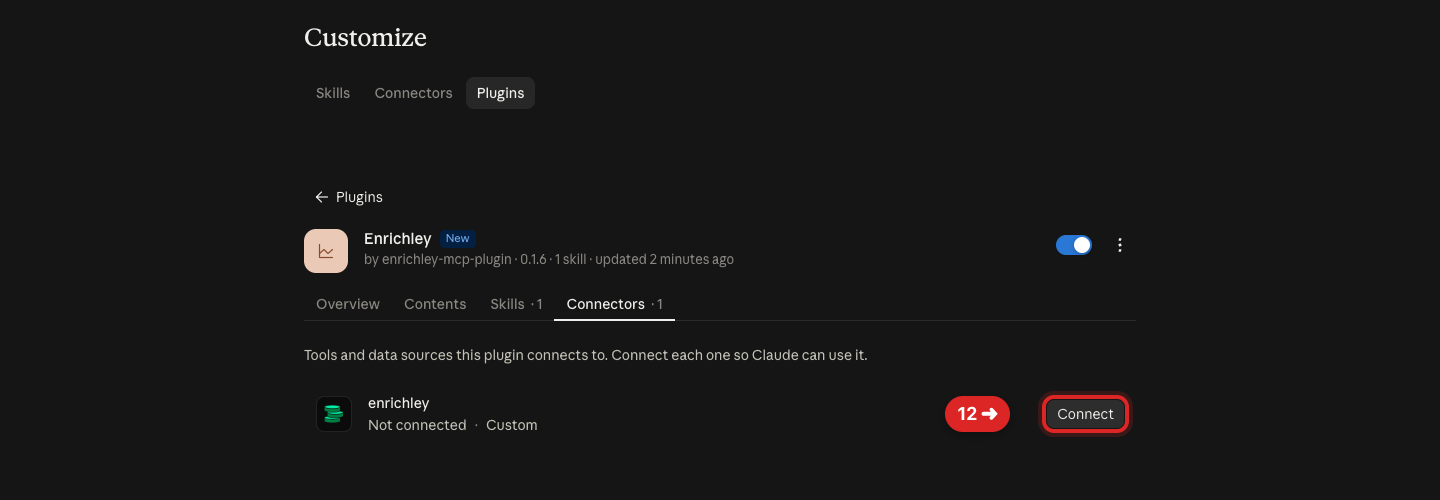Switch to the Skills top tab
Viewport: 1440px width, 500px height.
click(x=333, y=93)
